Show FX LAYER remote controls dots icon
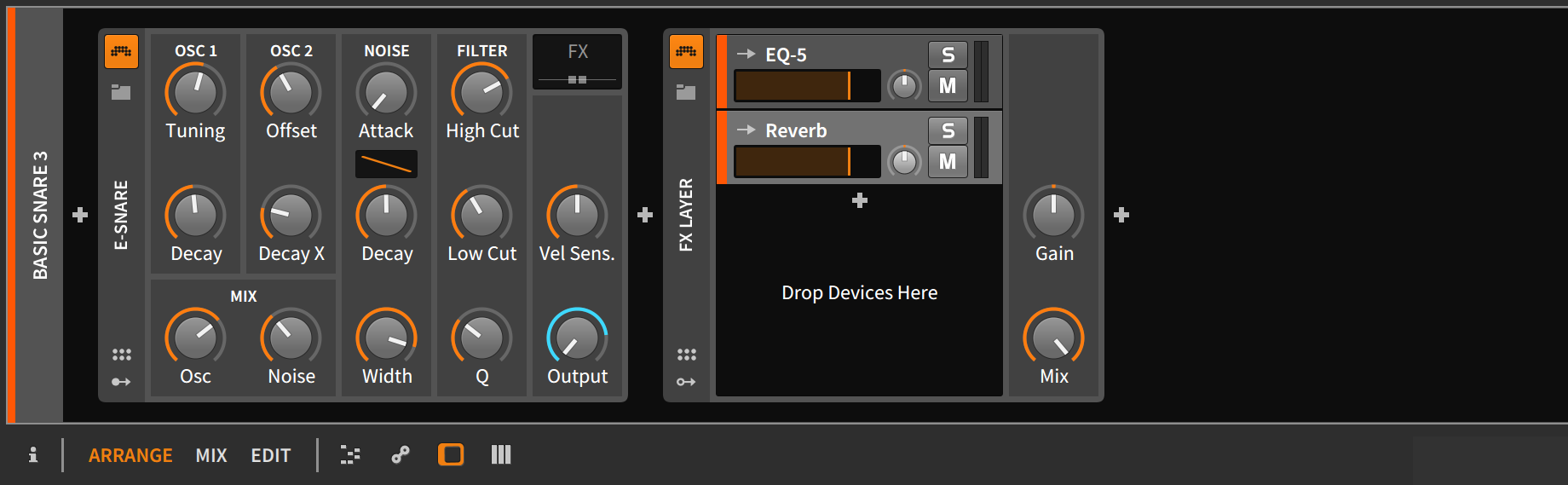This screenshot has width=1568, height=485. coord(686,355)
